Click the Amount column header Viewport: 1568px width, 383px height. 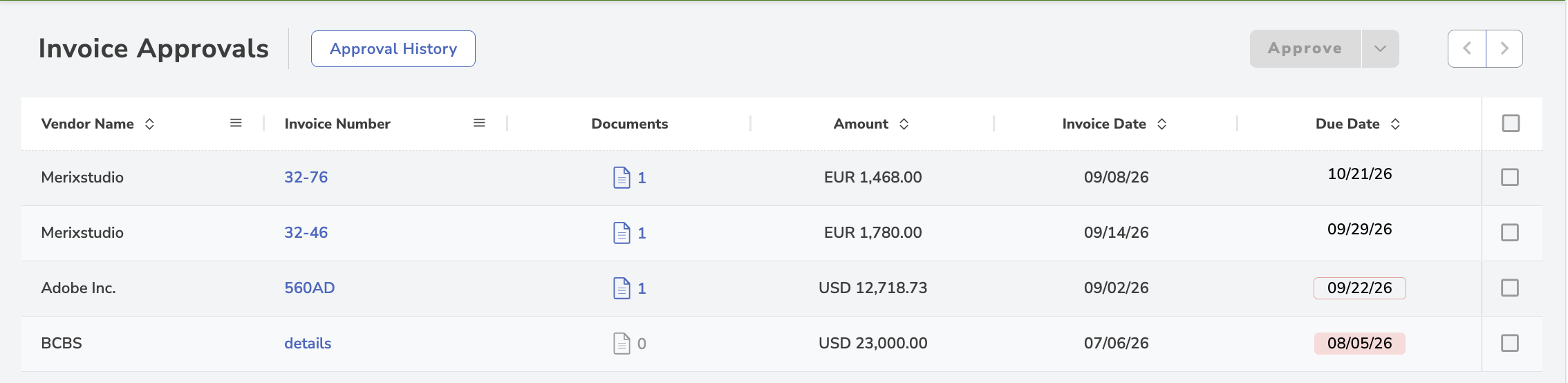(861, 124)
